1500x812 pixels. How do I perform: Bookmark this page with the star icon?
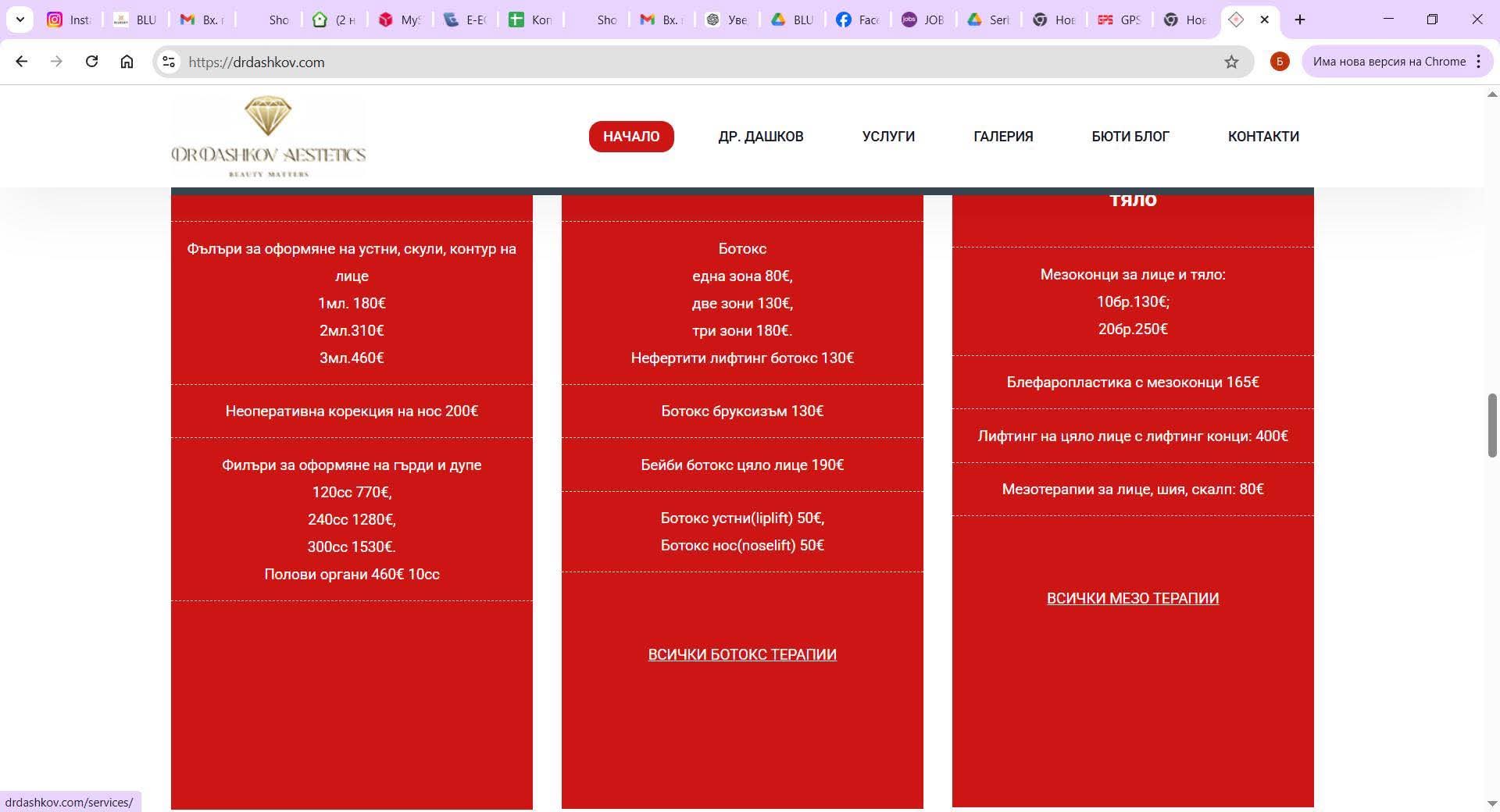click(1231, 62)
